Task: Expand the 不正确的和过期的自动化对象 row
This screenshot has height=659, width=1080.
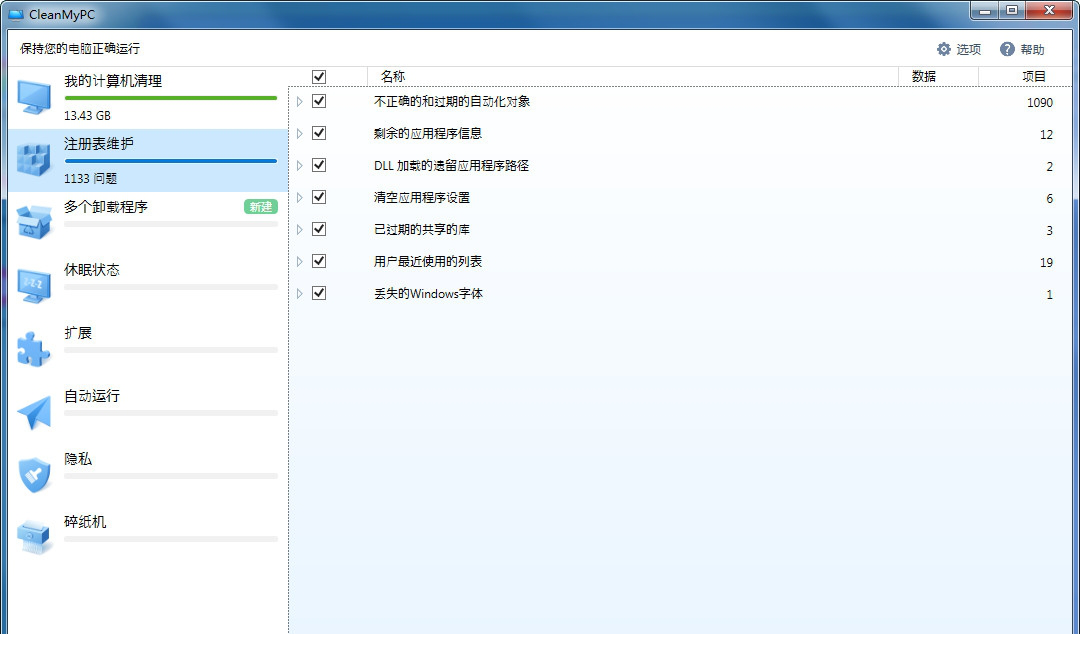Action: click(x=300, y=101)
